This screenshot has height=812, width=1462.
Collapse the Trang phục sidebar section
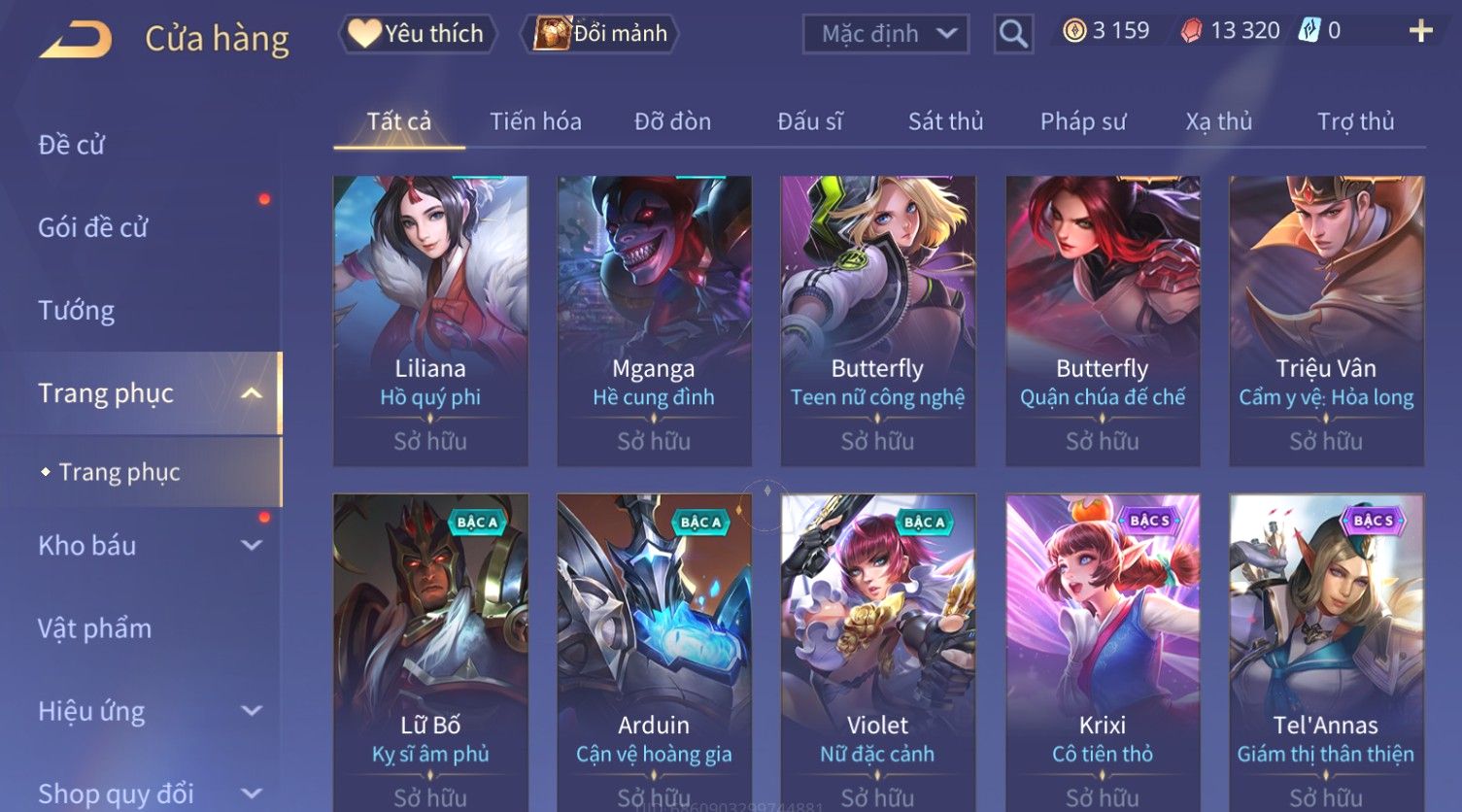(252, 393)
